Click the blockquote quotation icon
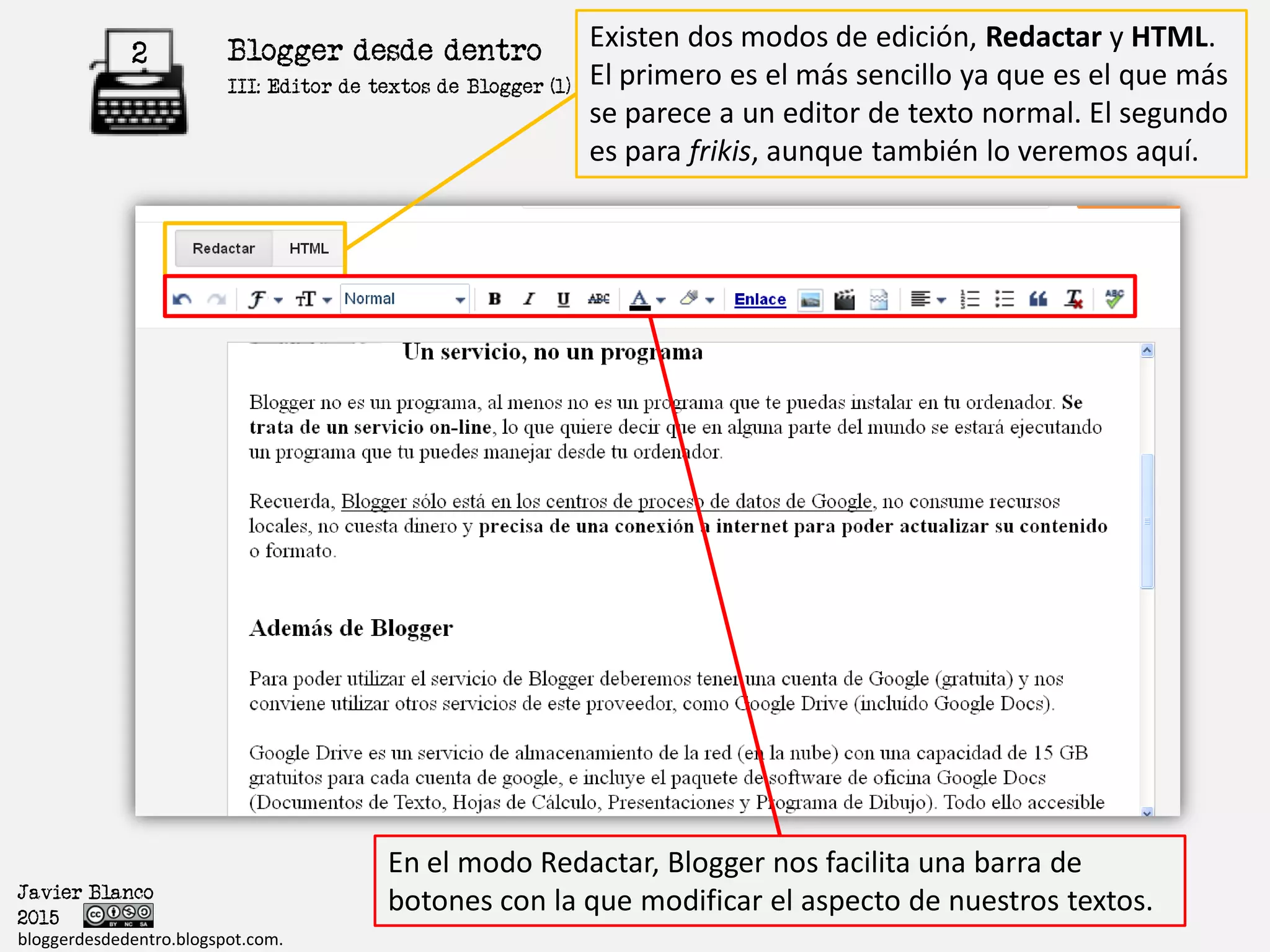 click(1038, 299)
